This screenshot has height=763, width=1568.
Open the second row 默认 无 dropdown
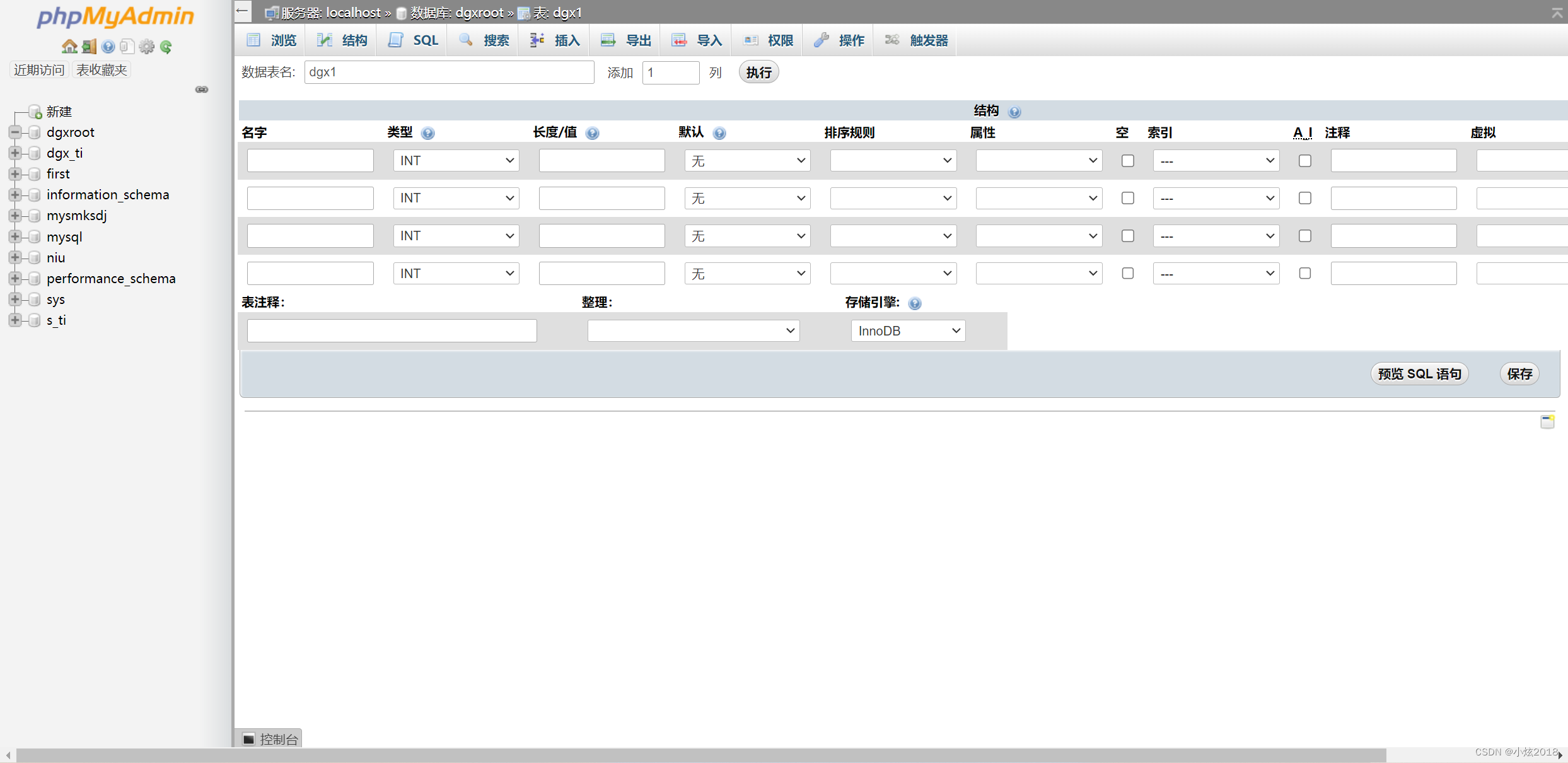click(748, 198)
